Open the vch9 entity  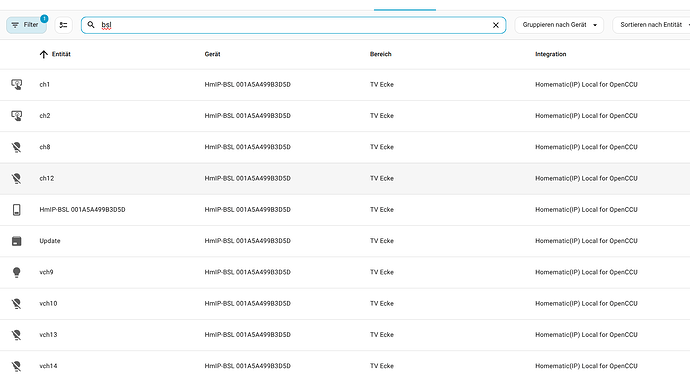click(x=46, y=272)
